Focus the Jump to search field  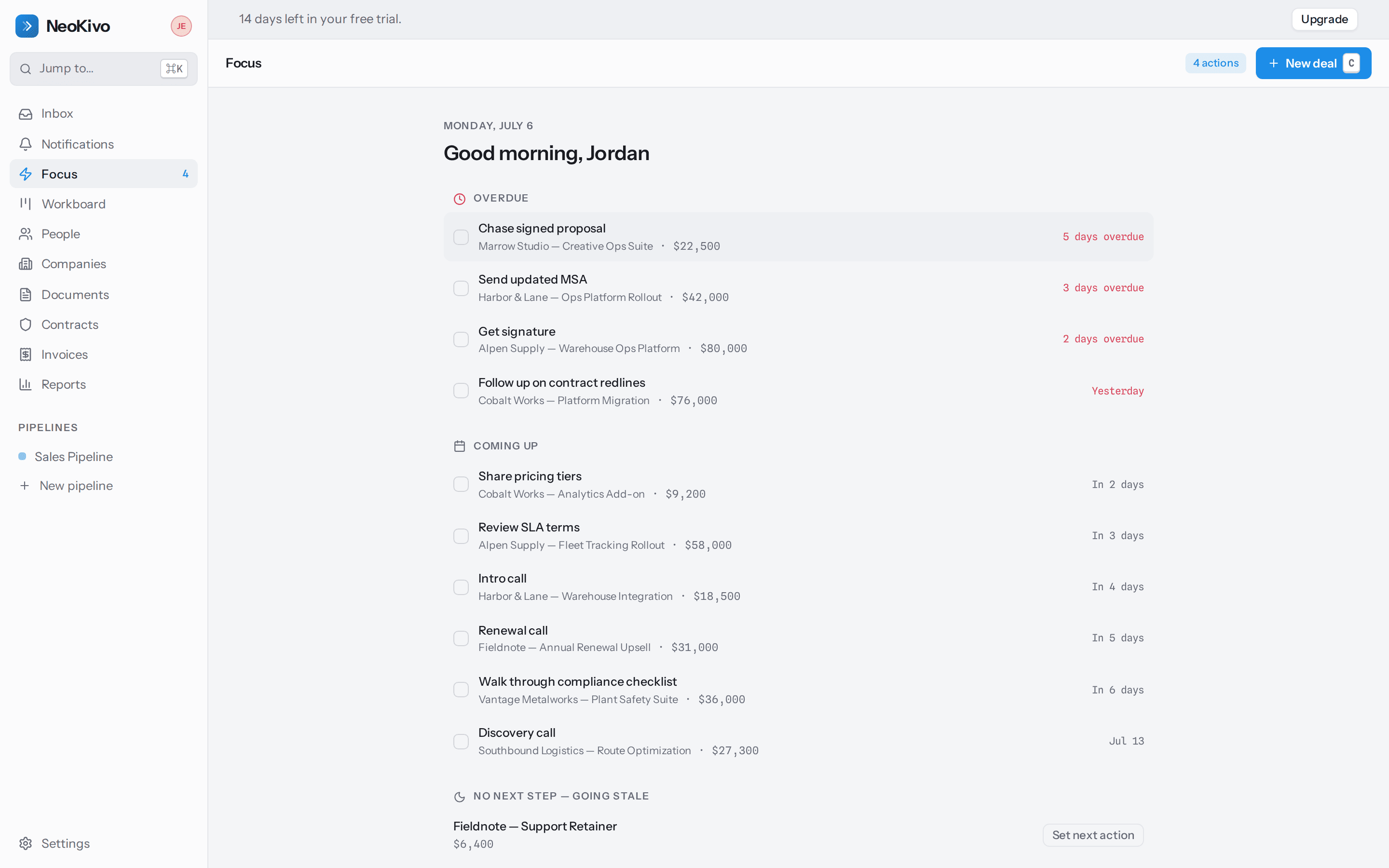point(104,69)
